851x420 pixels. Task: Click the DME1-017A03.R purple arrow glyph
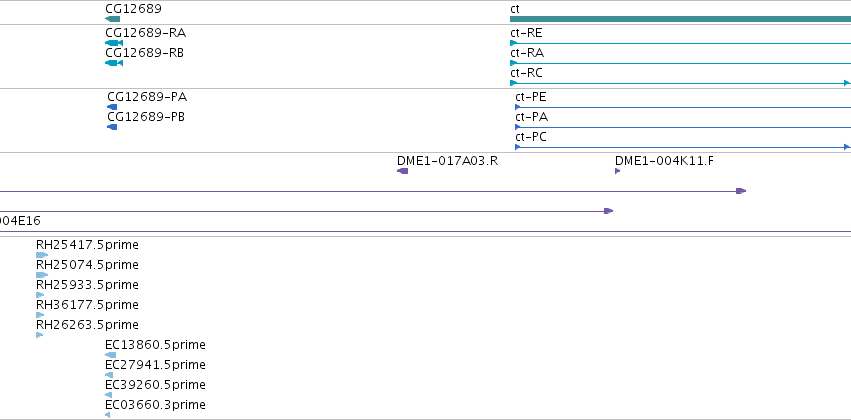click(x=403, y=171)
